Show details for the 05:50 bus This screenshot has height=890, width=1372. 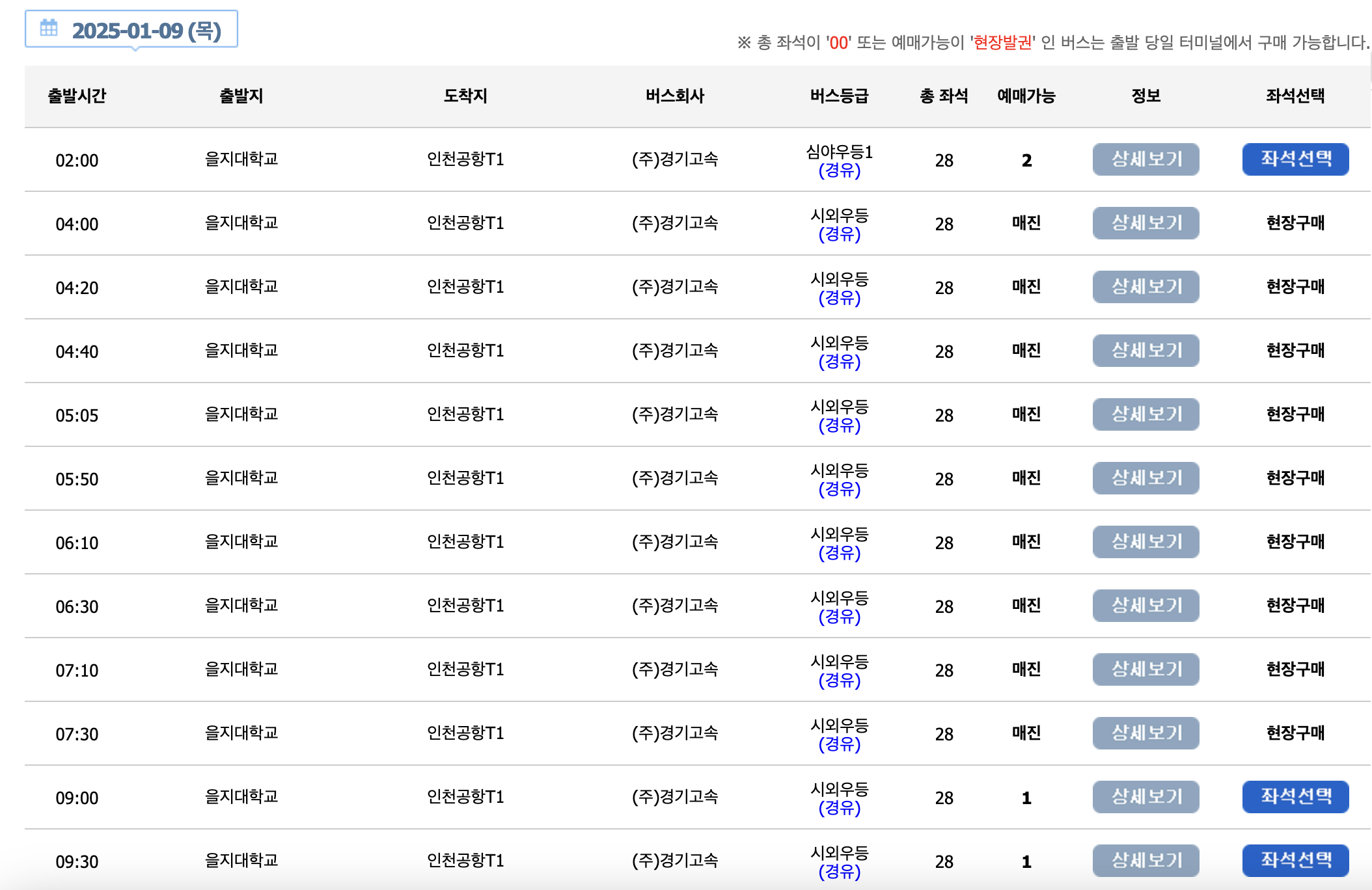[1145, 478]
